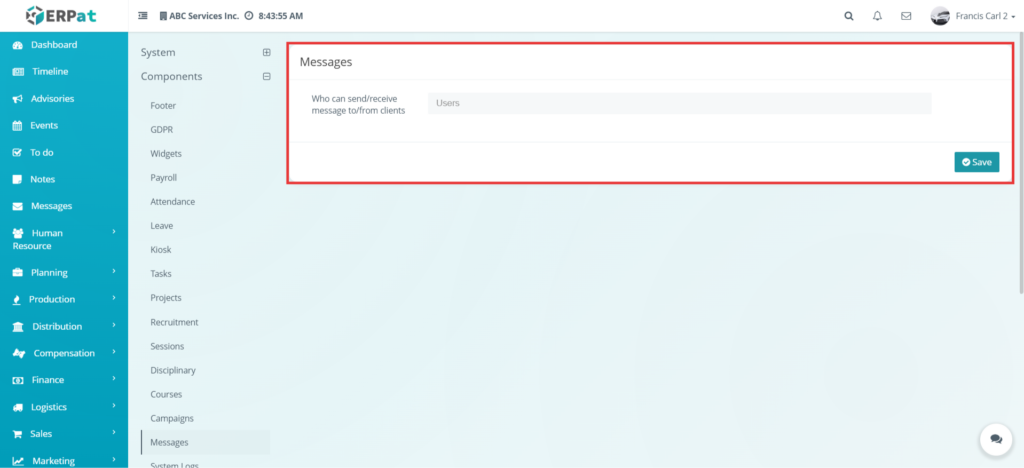Viewport: 1024px width, 468px height.
Task: Click the Sales cart icon
Action: [18, 434]
